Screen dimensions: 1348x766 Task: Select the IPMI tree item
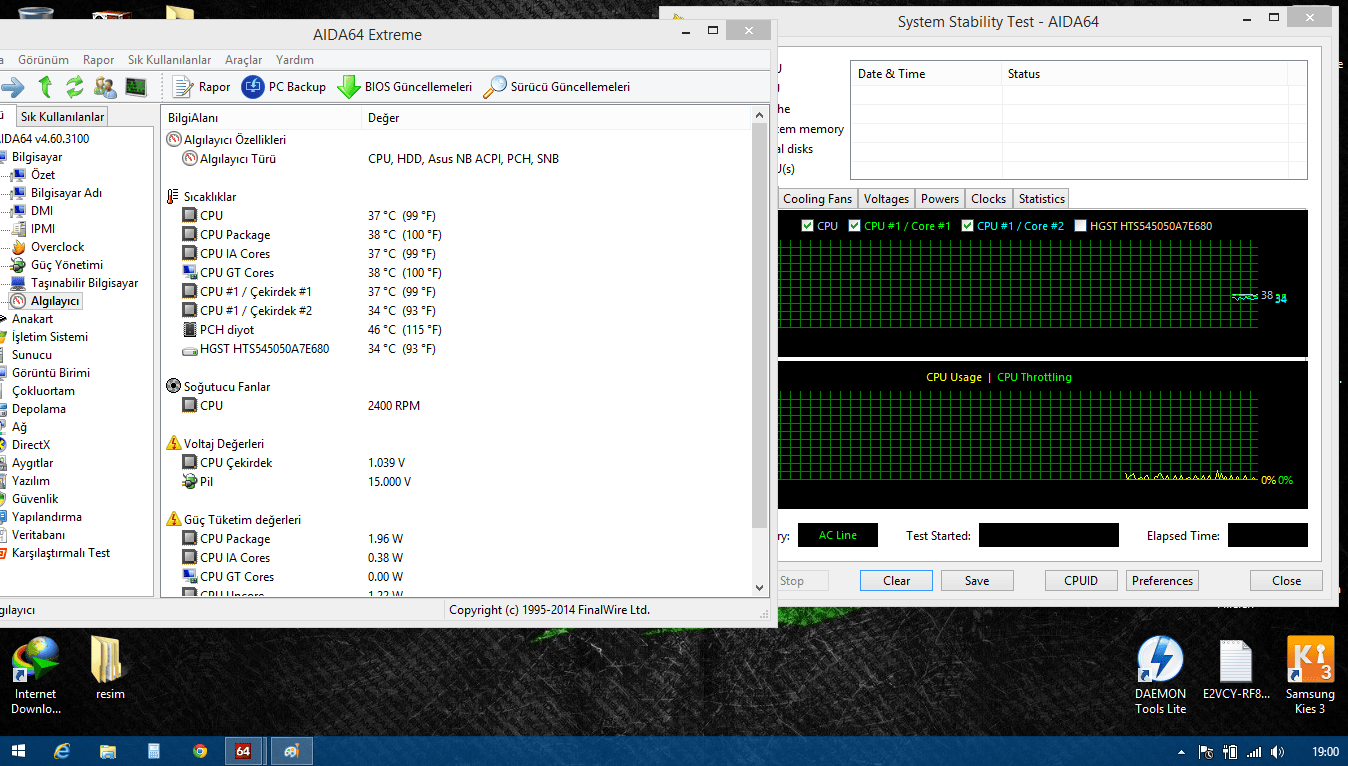(x=43, y=229)
